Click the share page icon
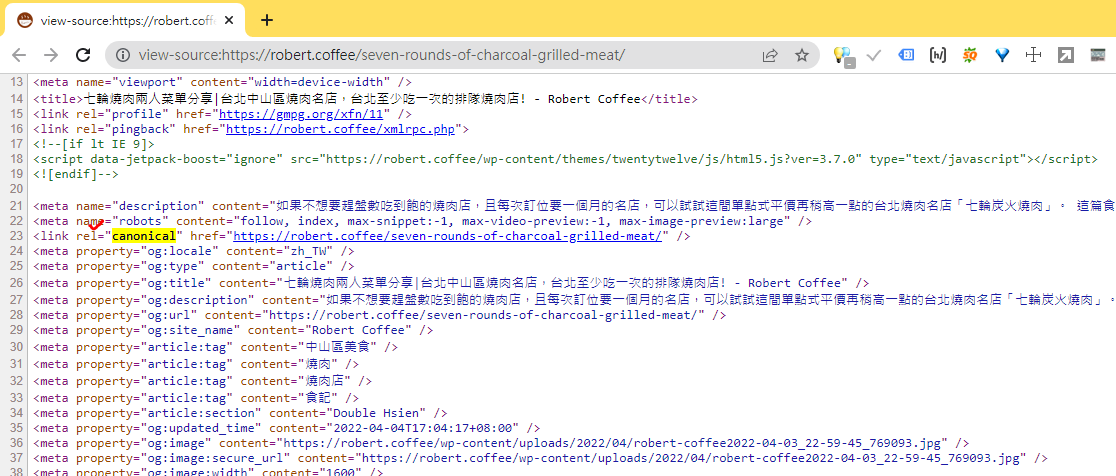Screen dimensions: 1116x476 click(x=769, y=55)
